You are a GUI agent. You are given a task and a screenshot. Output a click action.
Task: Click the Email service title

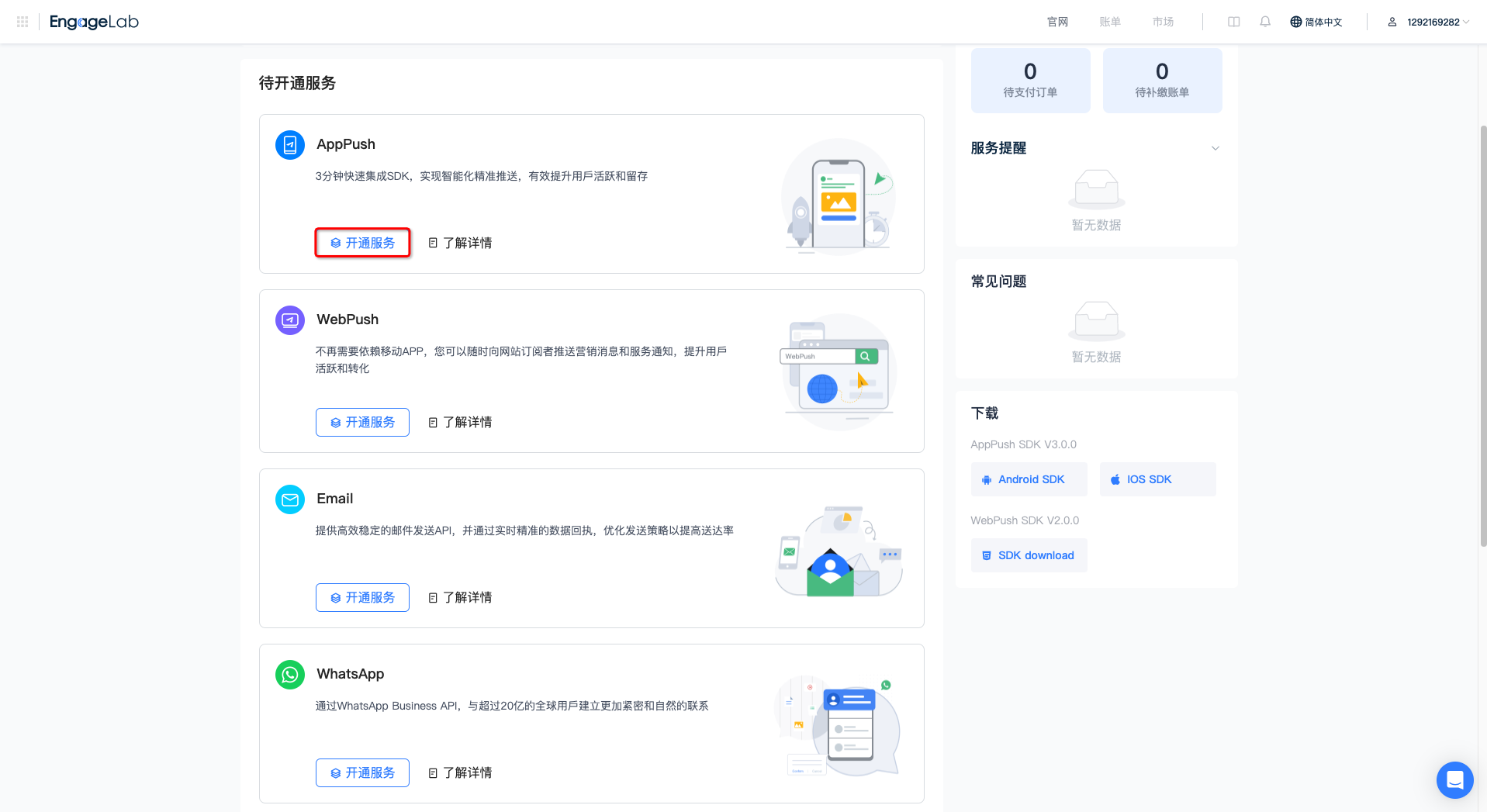tap(335, 499)
